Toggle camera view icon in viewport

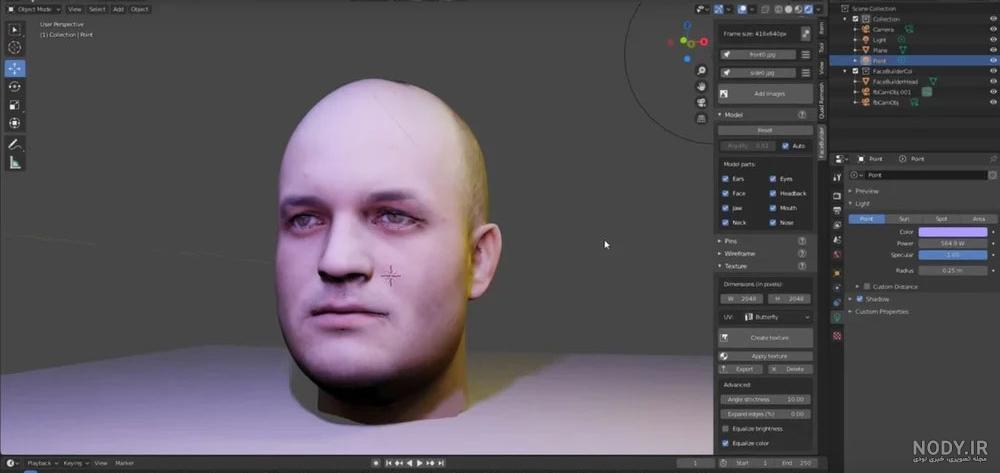[x=702, y=102]
